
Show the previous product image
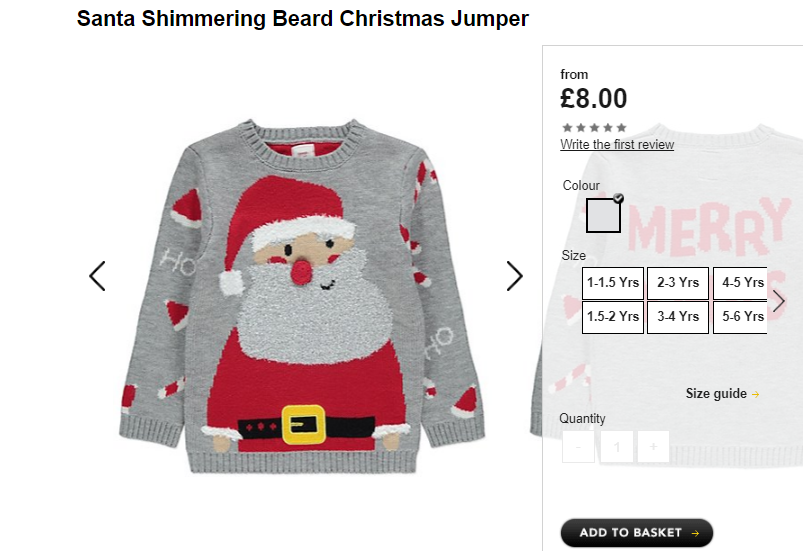tap(97, 276)
